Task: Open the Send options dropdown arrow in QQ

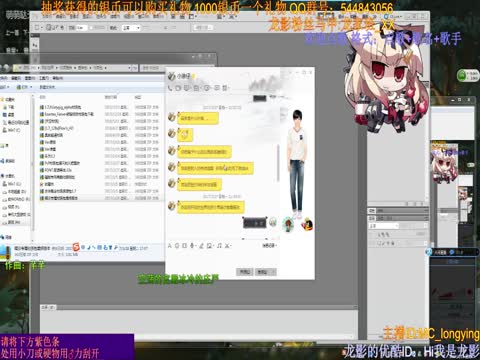Action: pos(274,272)
